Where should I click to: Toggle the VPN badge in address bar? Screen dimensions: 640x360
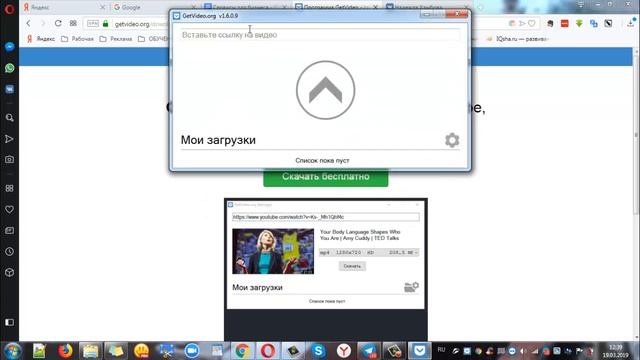pyautogui.click(x=93, y=24)
